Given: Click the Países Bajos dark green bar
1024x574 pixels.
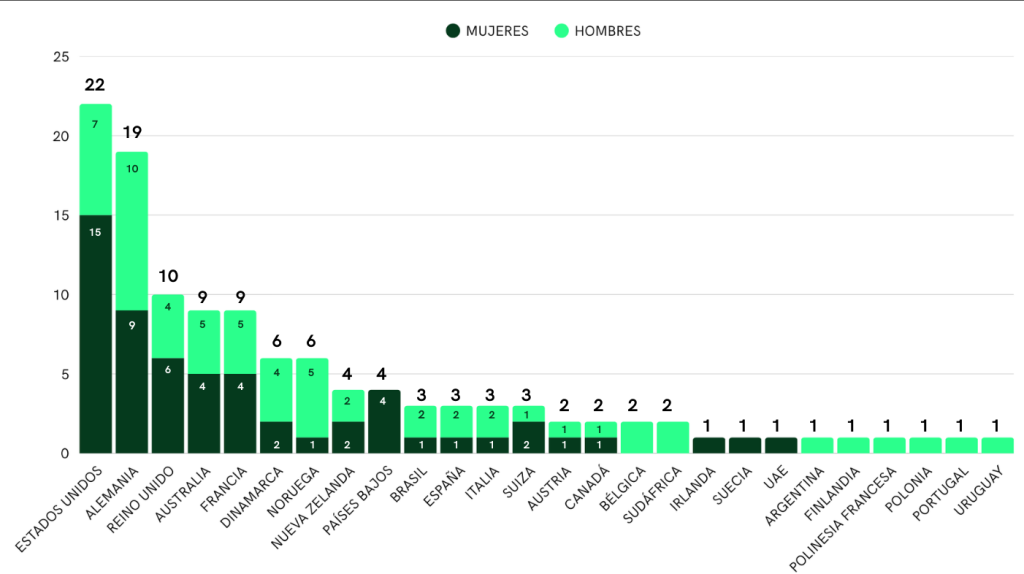Looking at the screenshot, I should point(383,421).
